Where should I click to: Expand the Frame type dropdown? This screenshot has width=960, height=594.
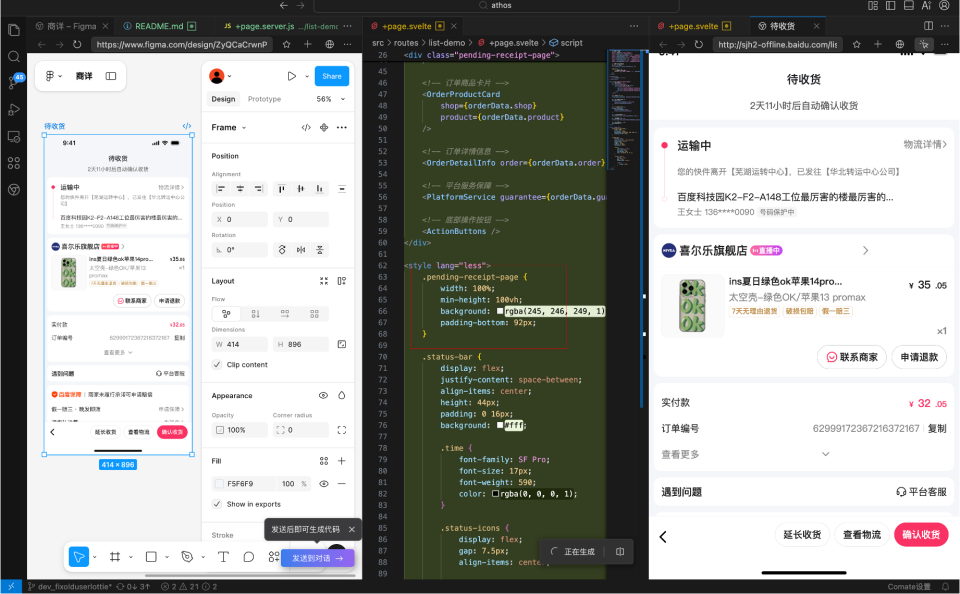coord(244,127)
